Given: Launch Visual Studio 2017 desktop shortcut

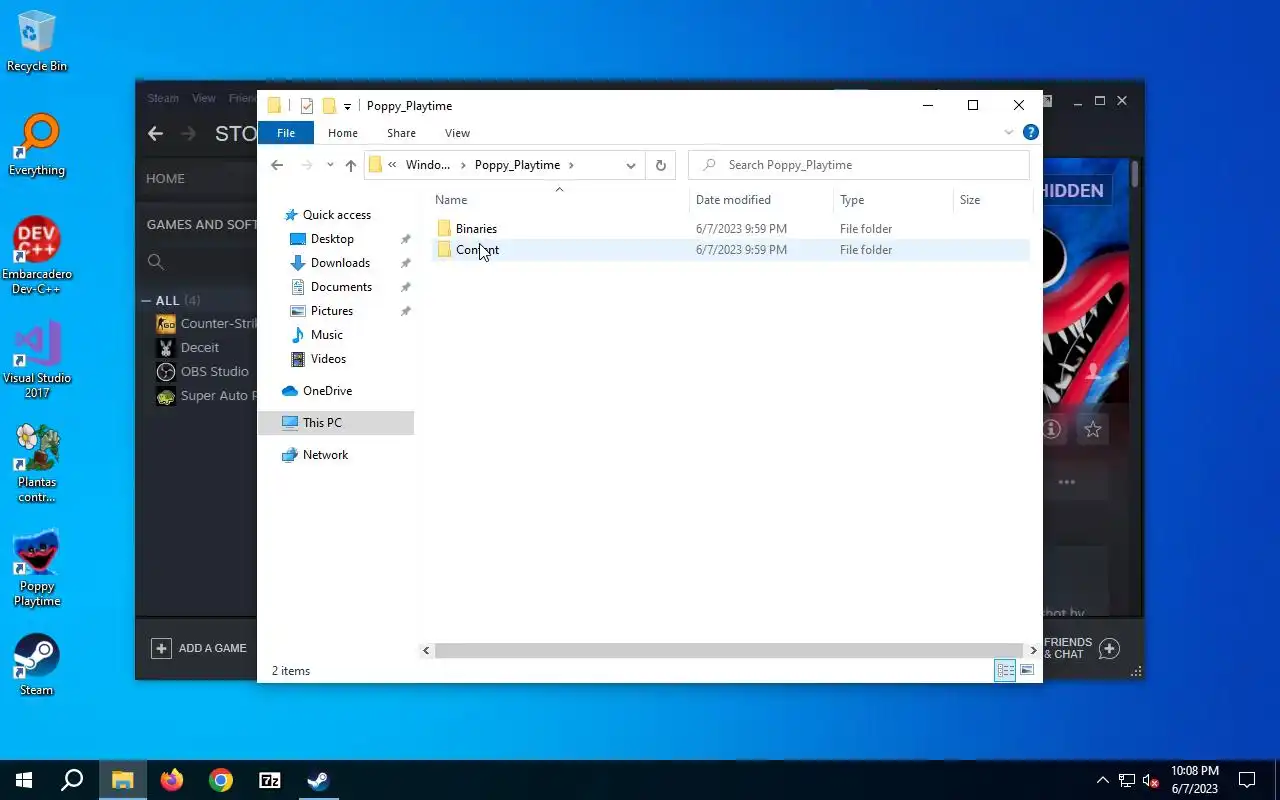Looking at the screenshot, I should [37, 360].
